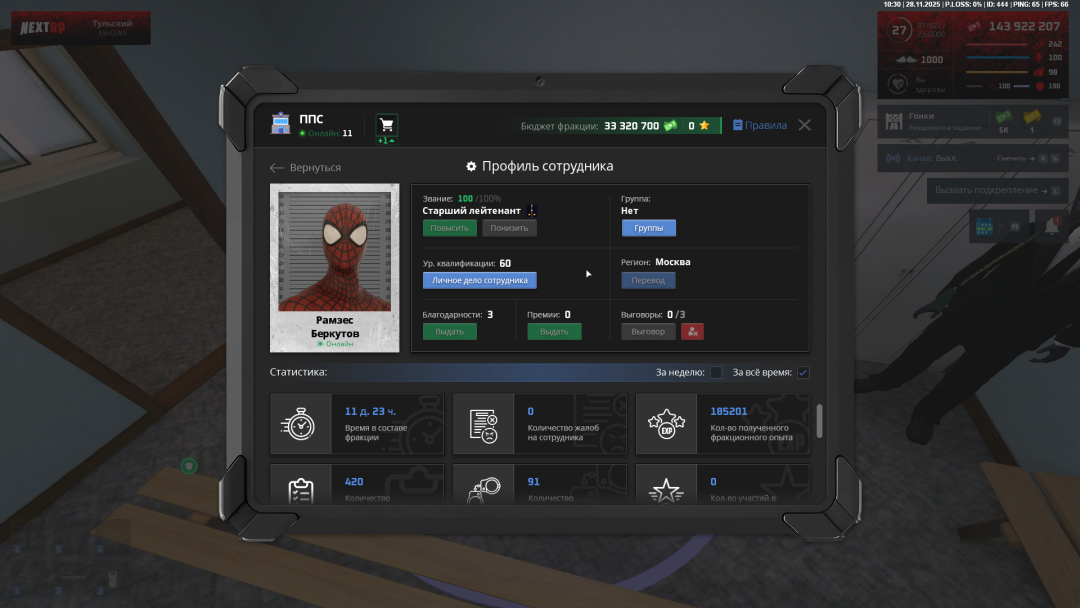1080x608 pixels.
Task: Expand the +1 indicator under the cart
Action: pyautogui.click(x=386, y=141)
